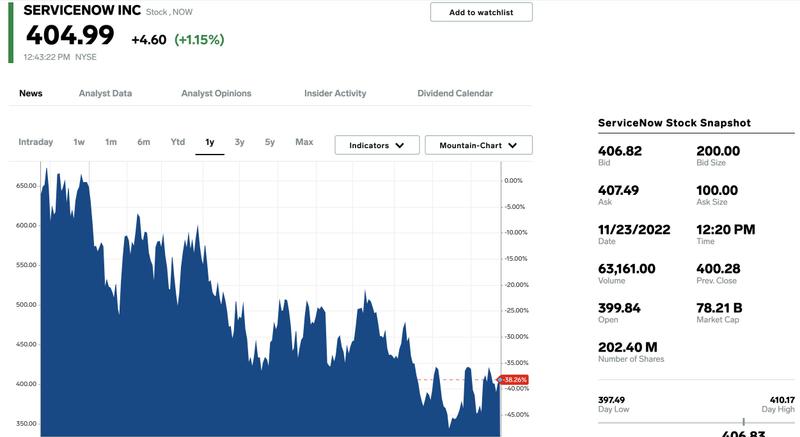Image resolution: width=800 pixels, height=437 pixels.
Task: Click the day range slider marker
Action: [x=743, y=422]
